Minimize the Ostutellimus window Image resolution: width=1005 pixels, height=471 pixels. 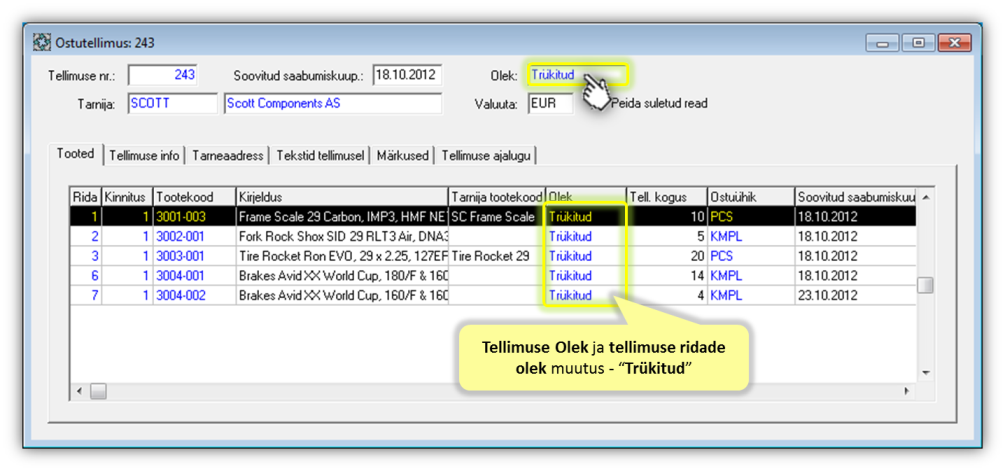click(x=883, y=43)
